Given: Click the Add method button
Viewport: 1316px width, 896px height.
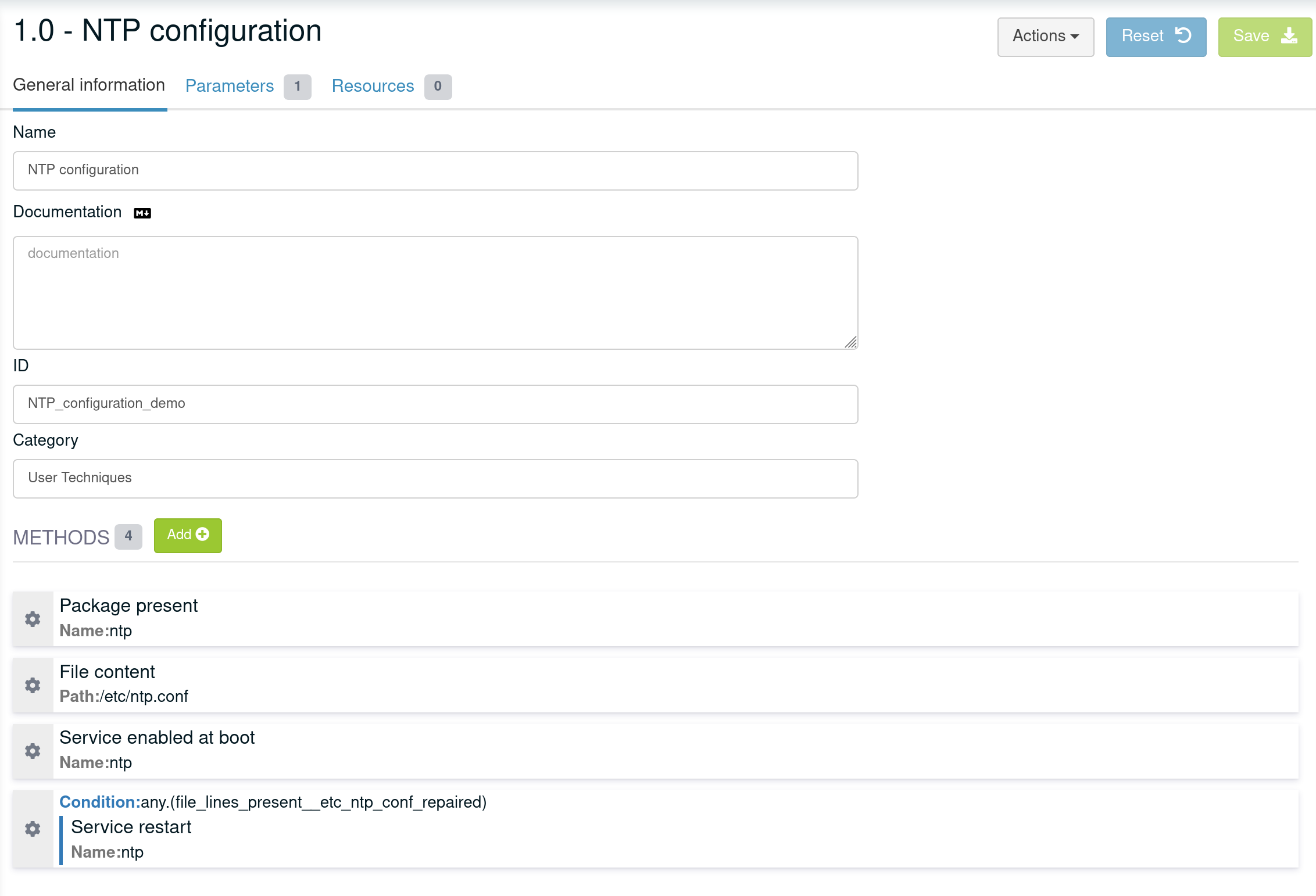Looking at the screenshot, I should coord(187,535).
